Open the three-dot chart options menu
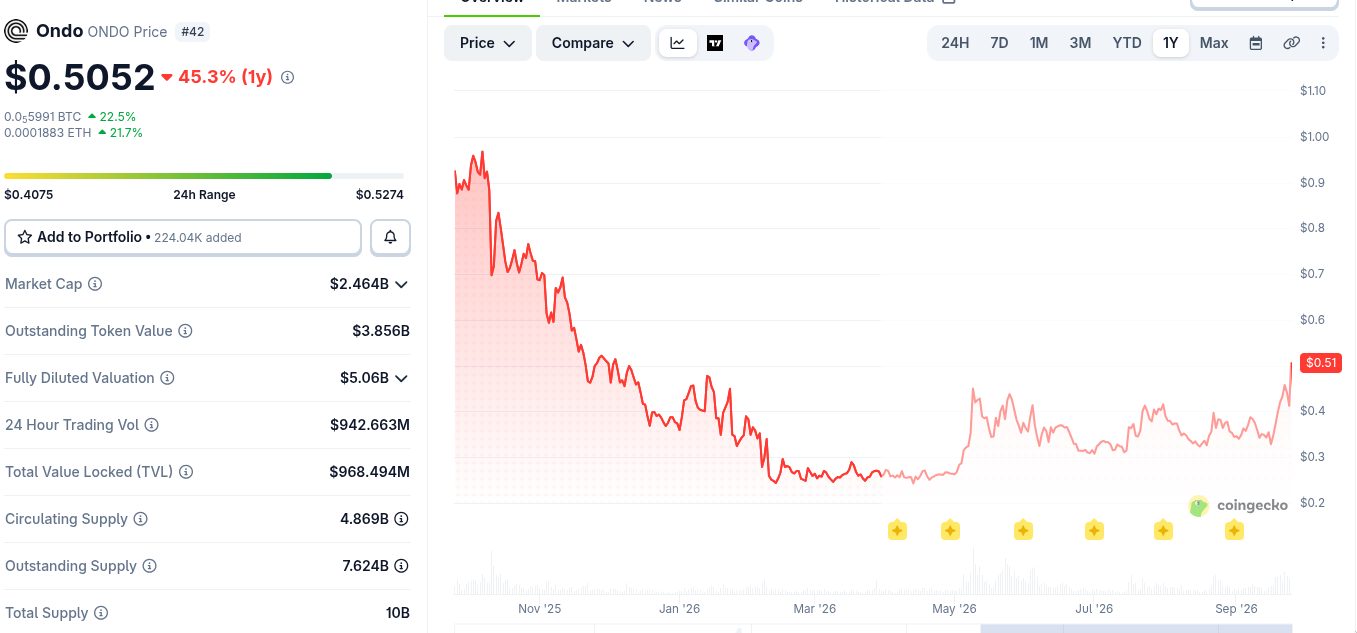 tap(1323, 43)
